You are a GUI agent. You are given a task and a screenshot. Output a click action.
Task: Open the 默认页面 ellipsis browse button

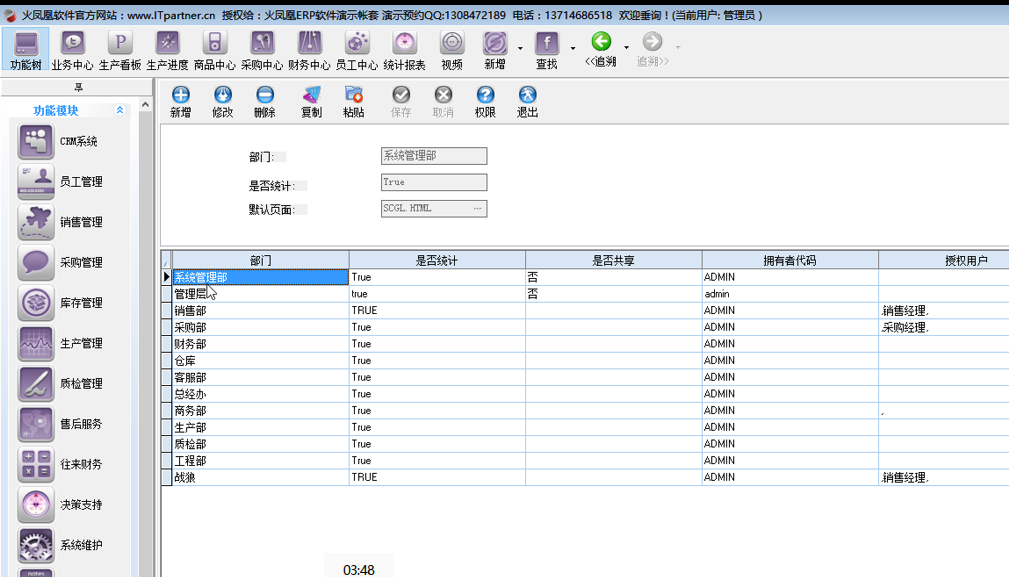click(x=477, y=208)
